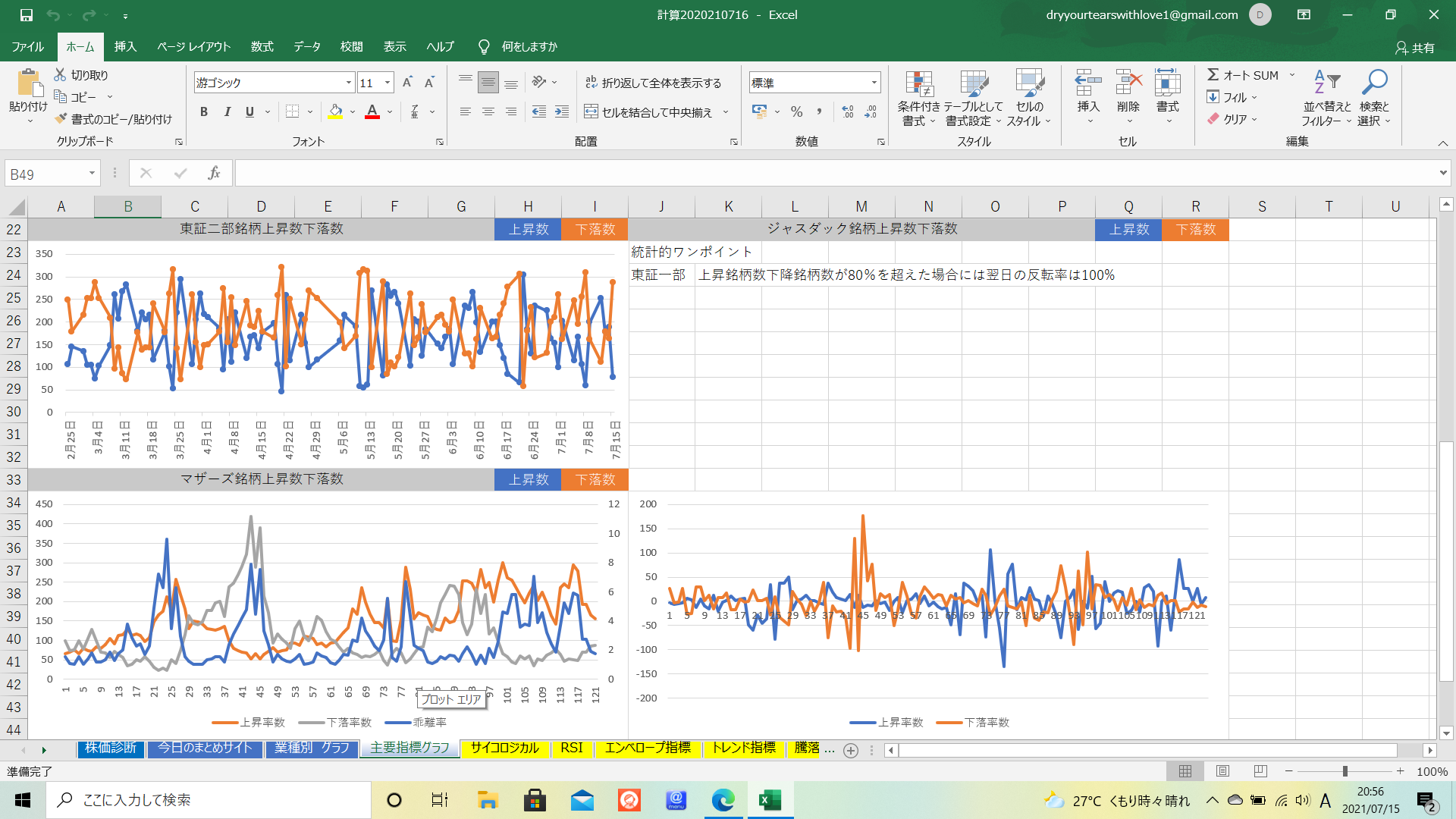Switch to サイコロジカル sheet tab
1456x819 pixels.
pyautogui.click(x=504, y=748)
